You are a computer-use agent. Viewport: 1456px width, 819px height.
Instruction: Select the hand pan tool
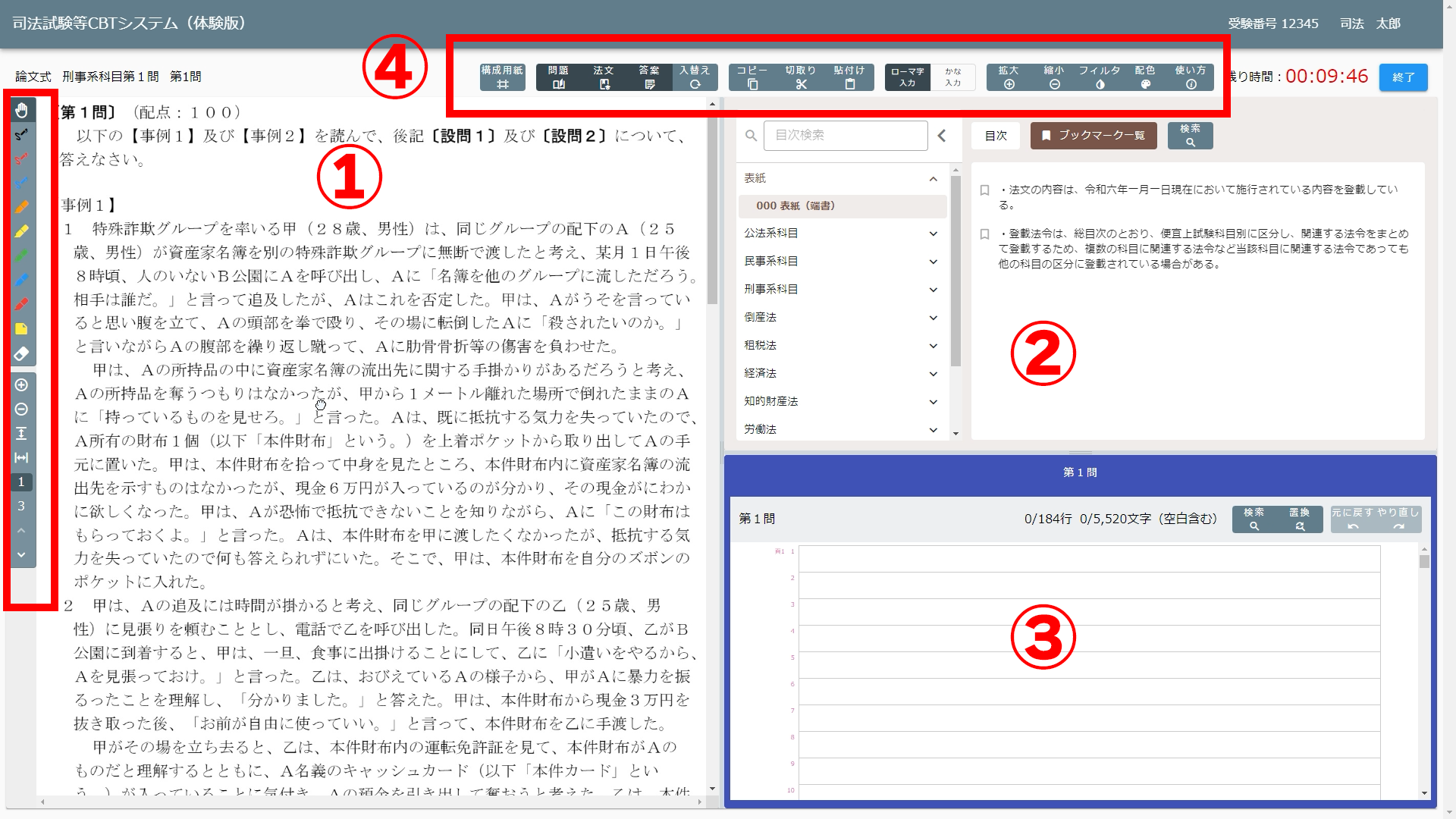click(x=21, y=111)
